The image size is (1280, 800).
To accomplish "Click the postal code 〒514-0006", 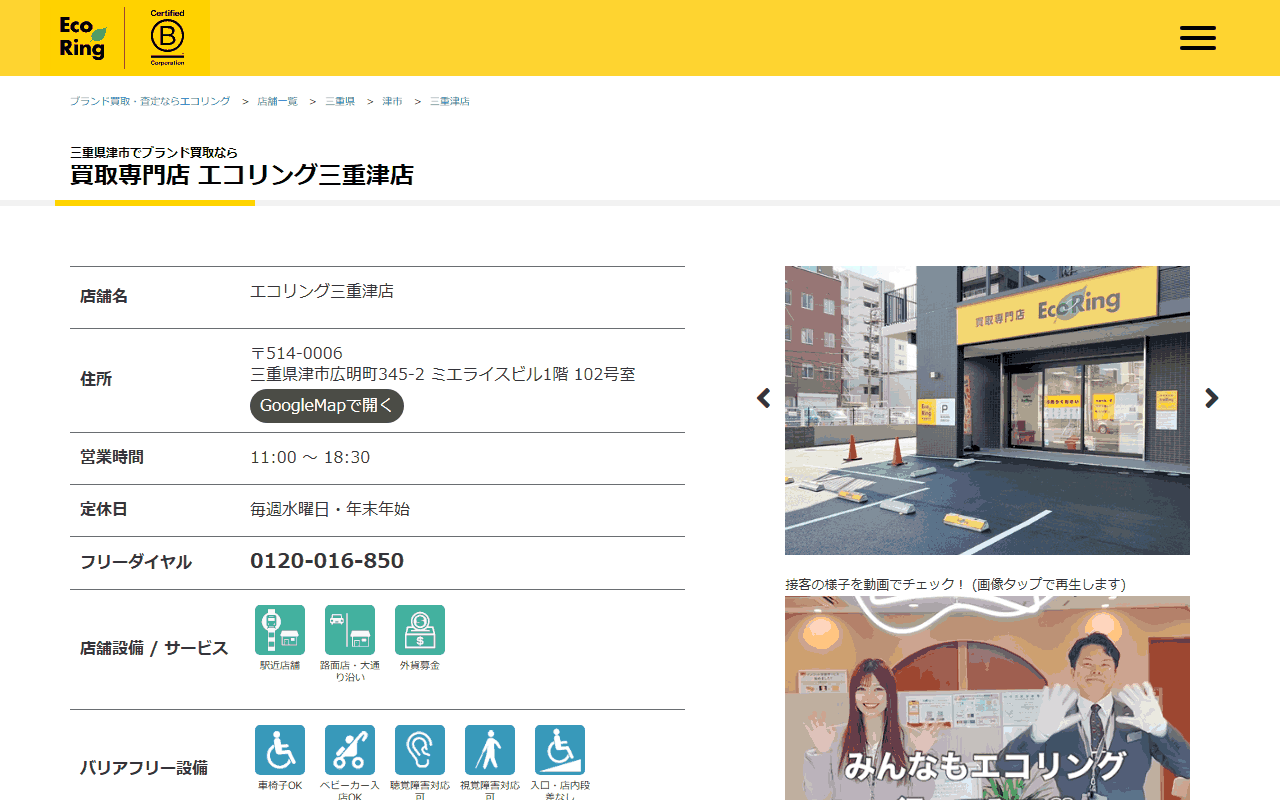I will point(296,353).
